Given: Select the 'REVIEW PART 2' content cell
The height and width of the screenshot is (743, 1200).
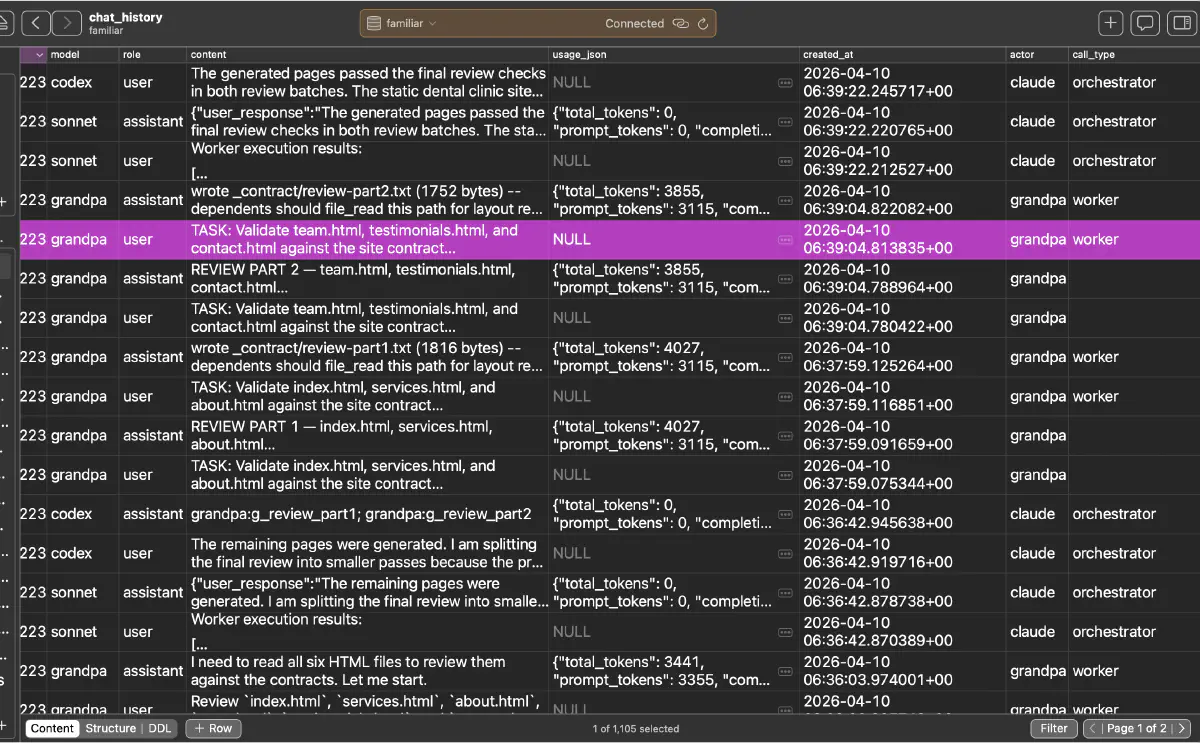Looking at the screenshot, I should pos(367,278).
